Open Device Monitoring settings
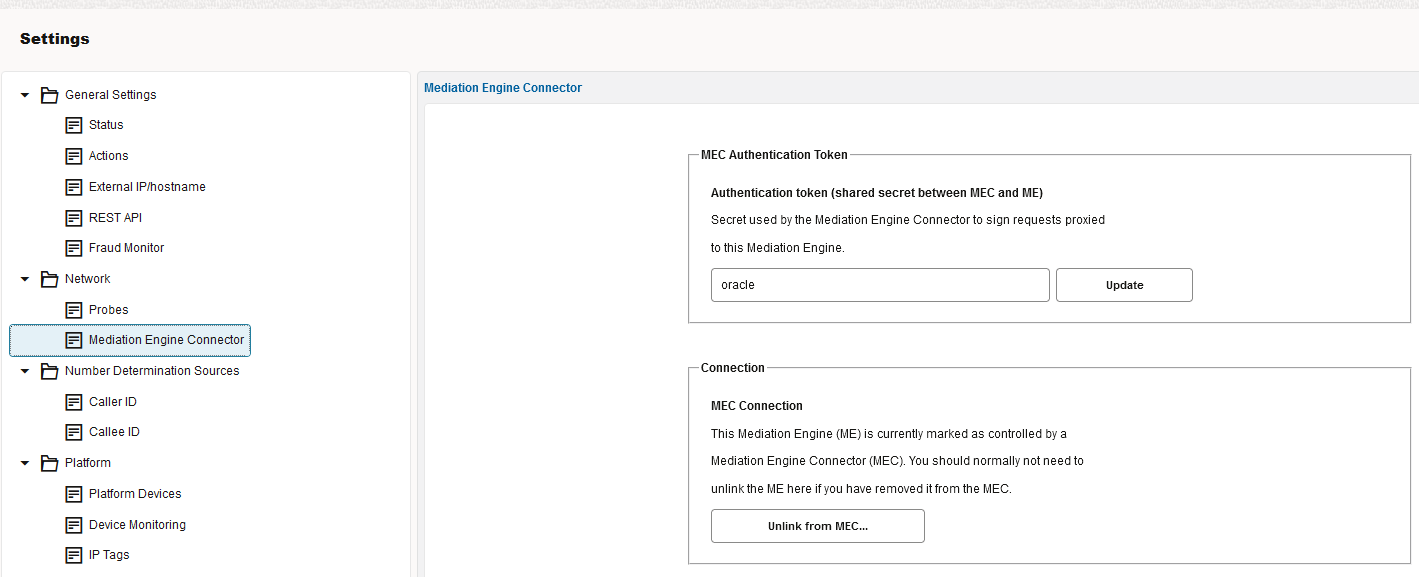Viewport: 1419px width, 577px height. (x=137, y=525)
